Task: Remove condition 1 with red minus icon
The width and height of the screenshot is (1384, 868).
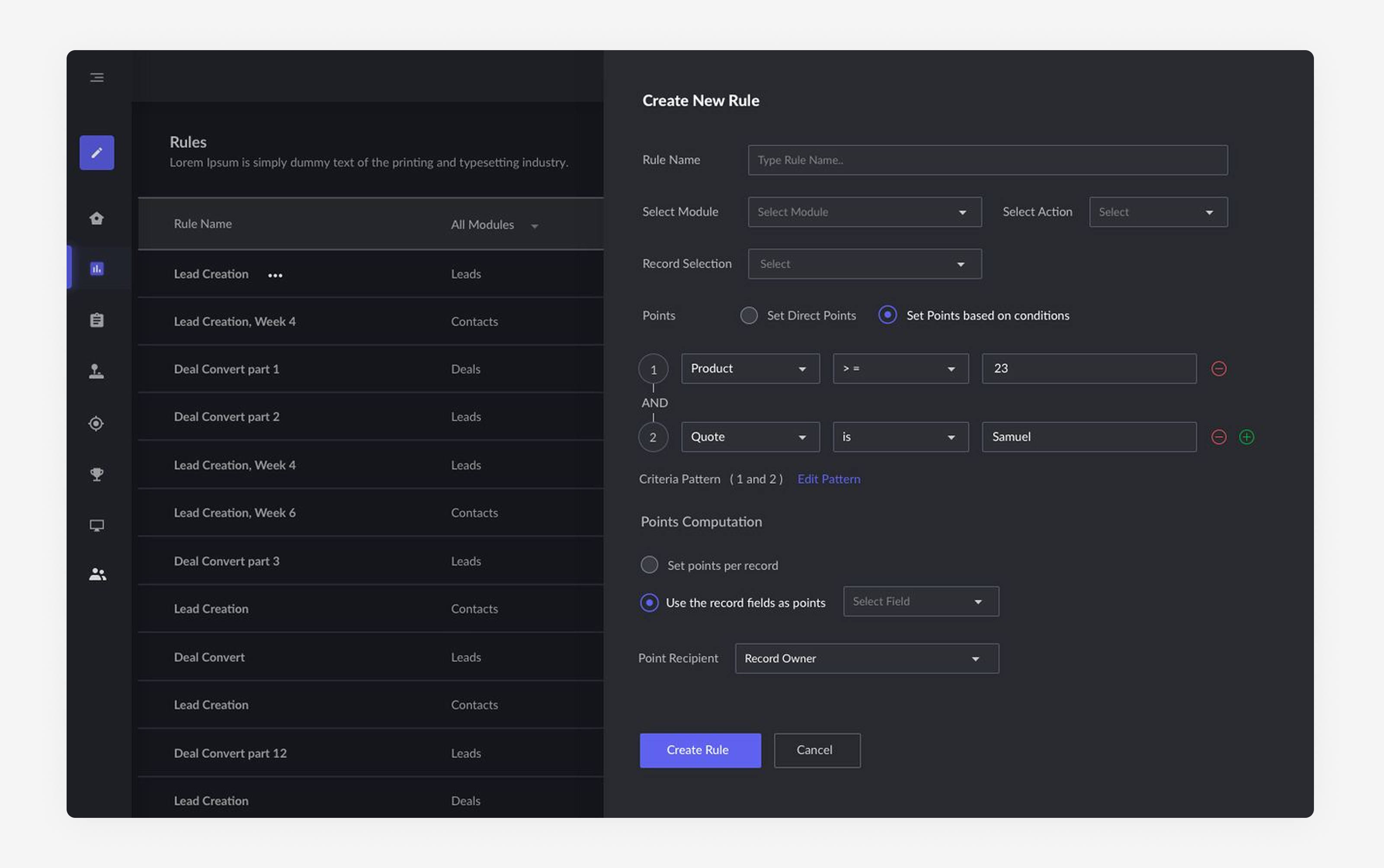Action: pos(1219,369)
